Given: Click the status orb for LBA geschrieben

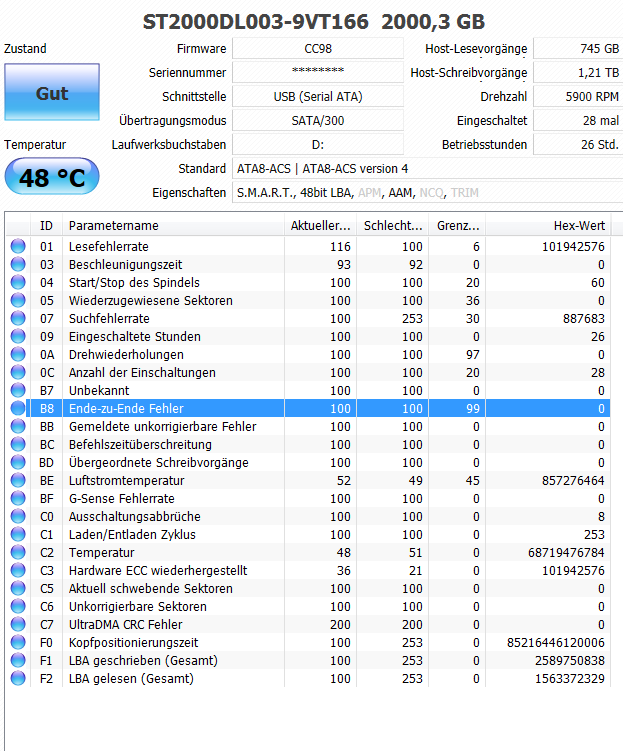Looking at the screenshot, I should click(18, 660).
